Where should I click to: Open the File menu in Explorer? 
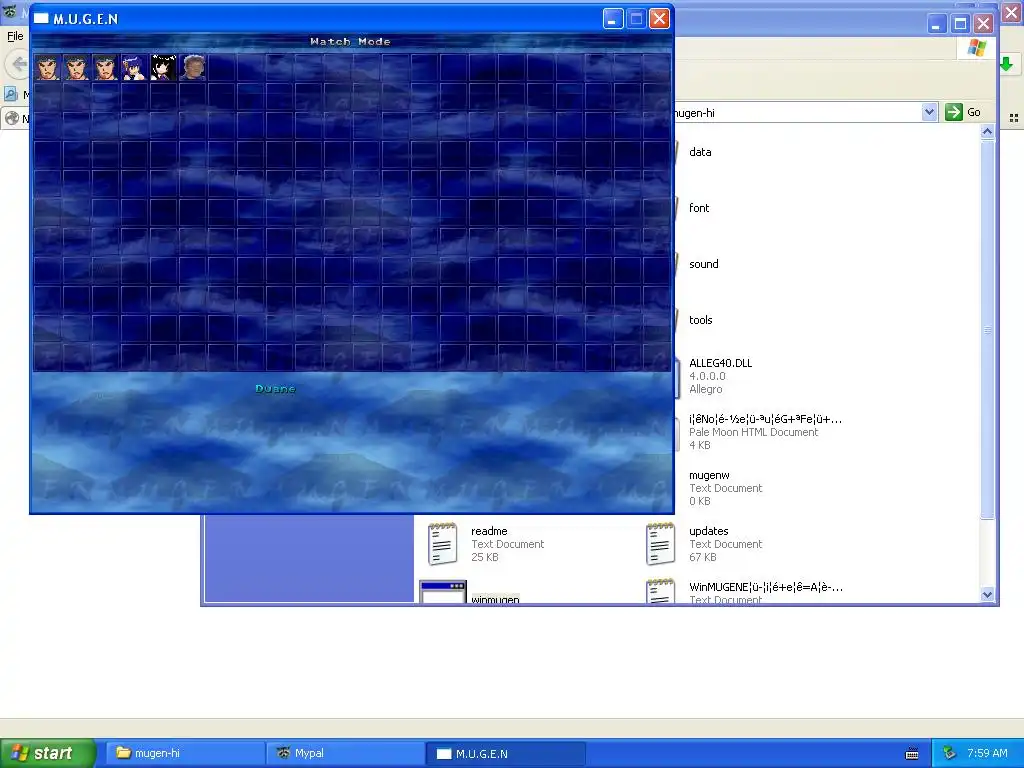coord(15,36)
